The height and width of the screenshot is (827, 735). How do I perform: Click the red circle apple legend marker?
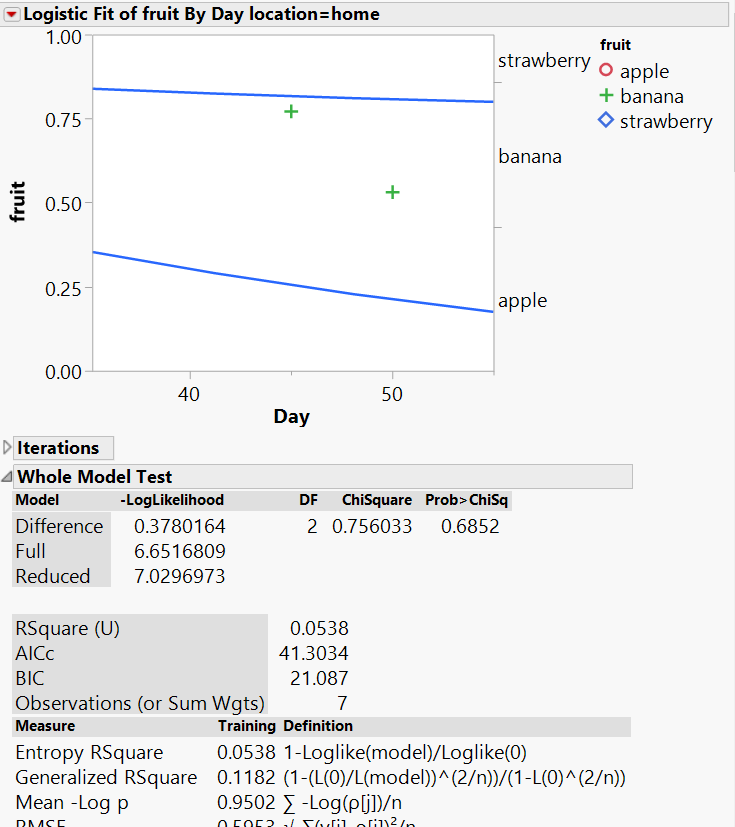[606, 71]
